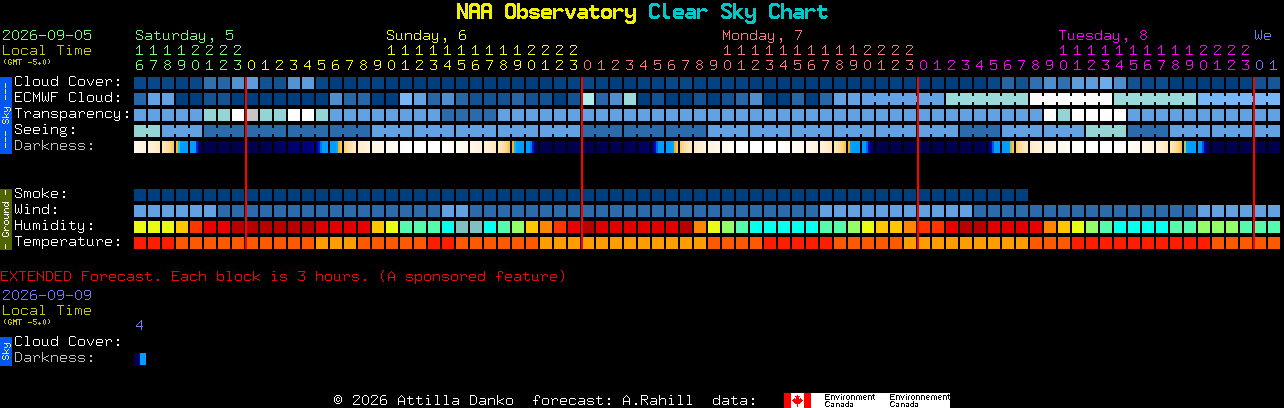The height and width of the screenshot is (408, 1284).
Task: Open the Seeing row label
Action: click(45, 130)
